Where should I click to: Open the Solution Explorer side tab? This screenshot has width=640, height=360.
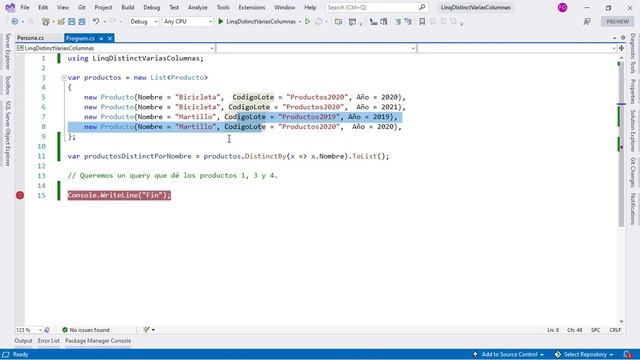click(633, 130)
